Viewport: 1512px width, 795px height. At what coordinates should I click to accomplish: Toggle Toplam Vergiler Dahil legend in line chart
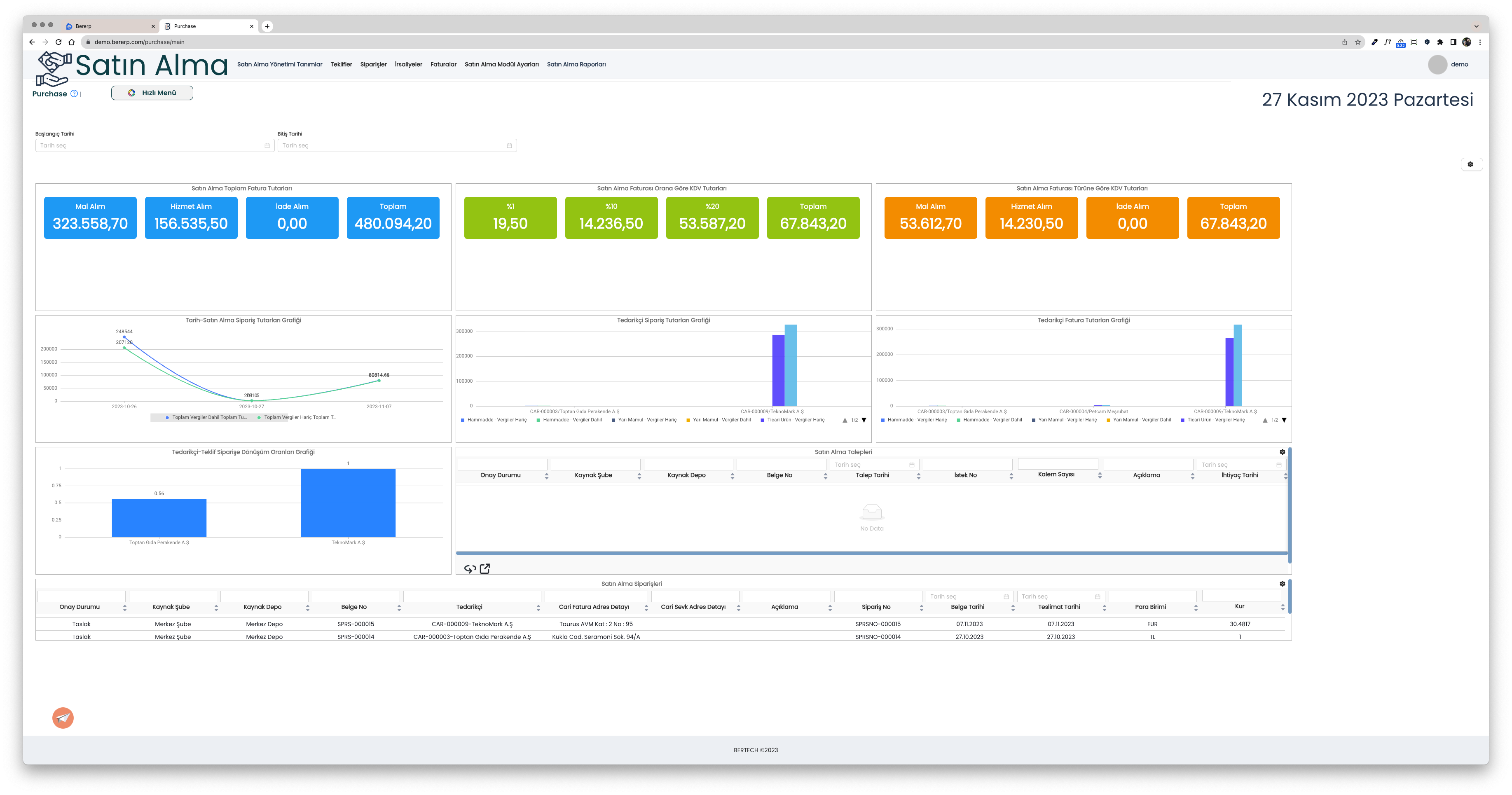(206, 419)
